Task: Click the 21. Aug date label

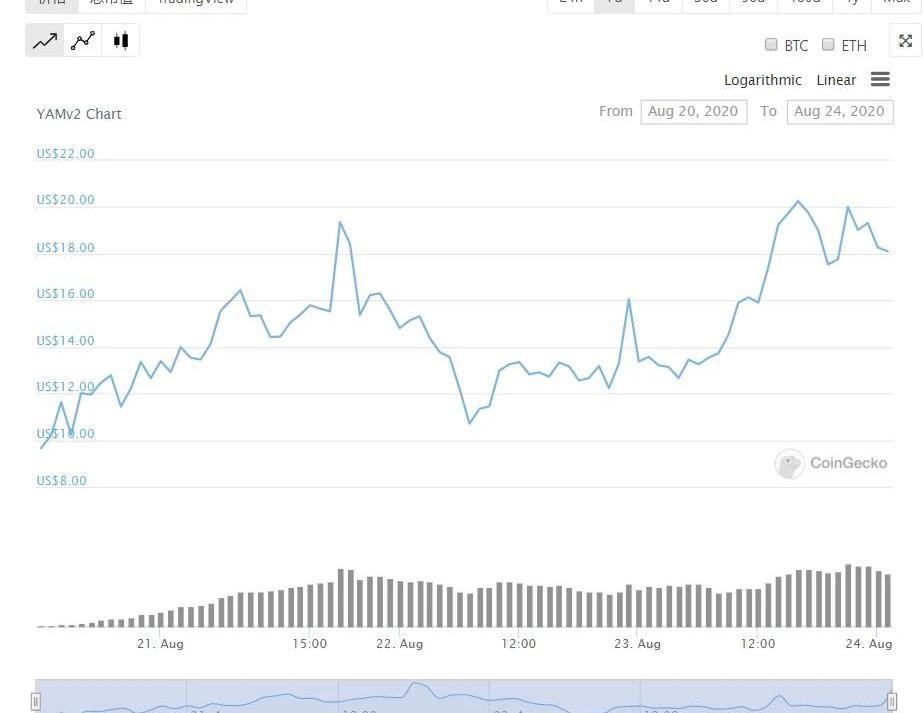Action: [x=160, y=644]
